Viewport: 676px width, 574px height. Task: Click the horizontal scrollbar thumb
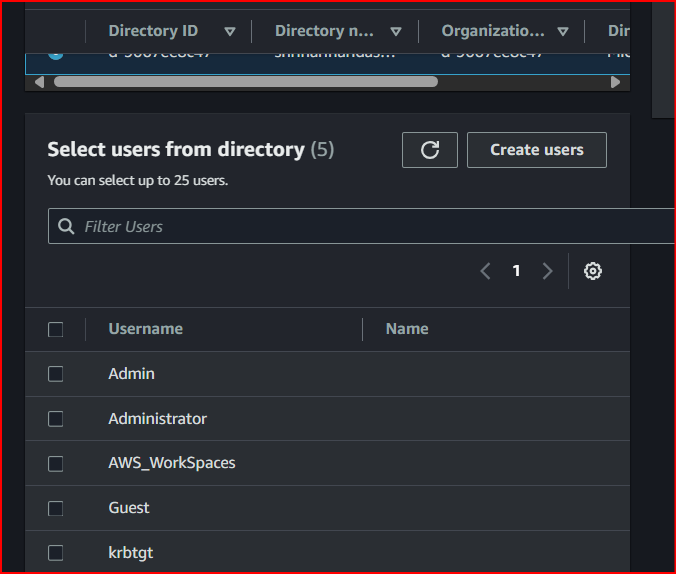[246, 82]
